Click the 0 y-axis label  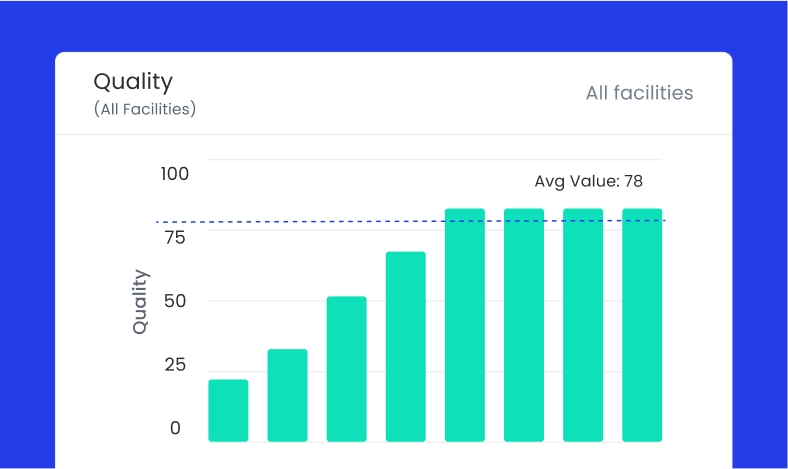coord(175,428)
